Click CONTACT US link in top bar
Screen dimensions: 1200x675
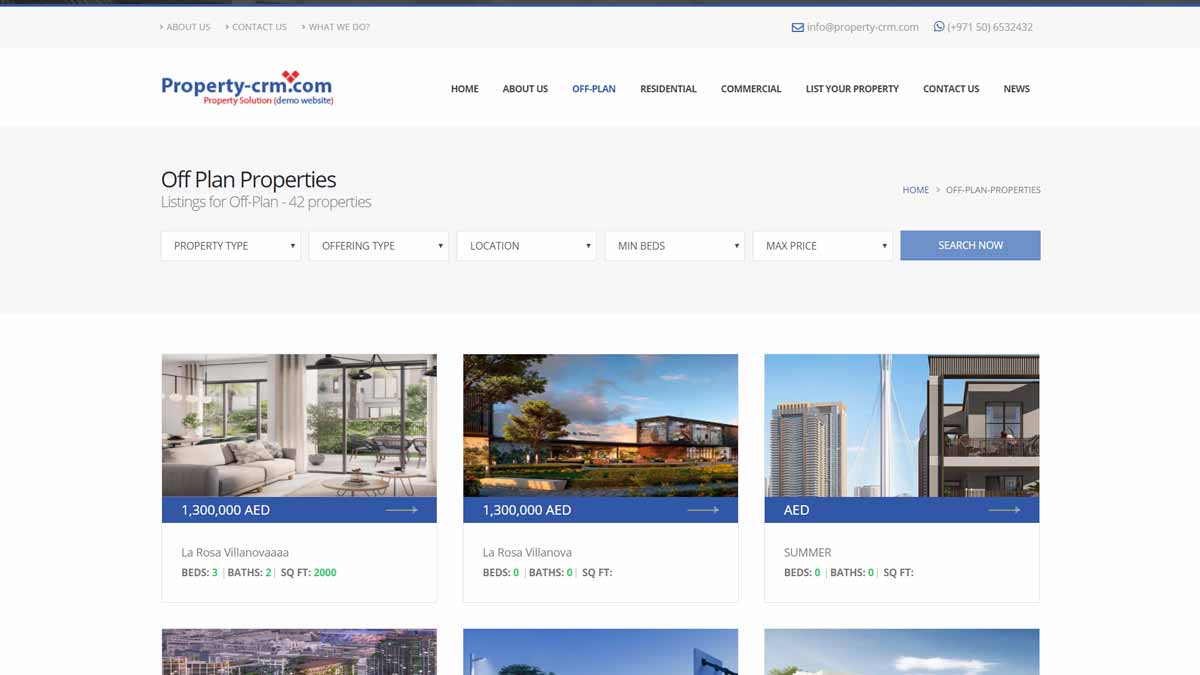259,27
